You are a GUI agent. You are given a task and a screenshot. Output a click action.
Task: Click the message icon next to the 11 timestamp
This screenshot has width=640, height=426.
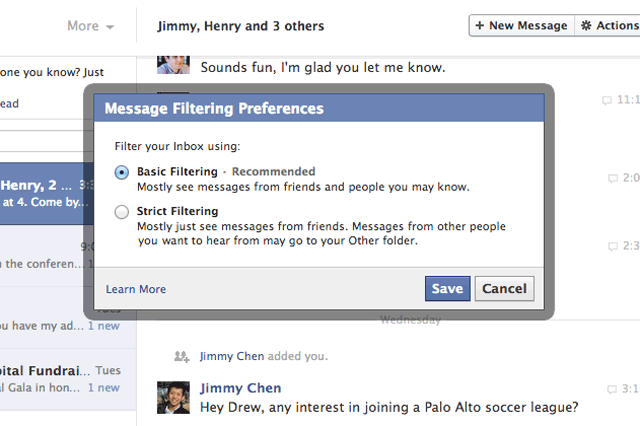(x=607, y=101)
